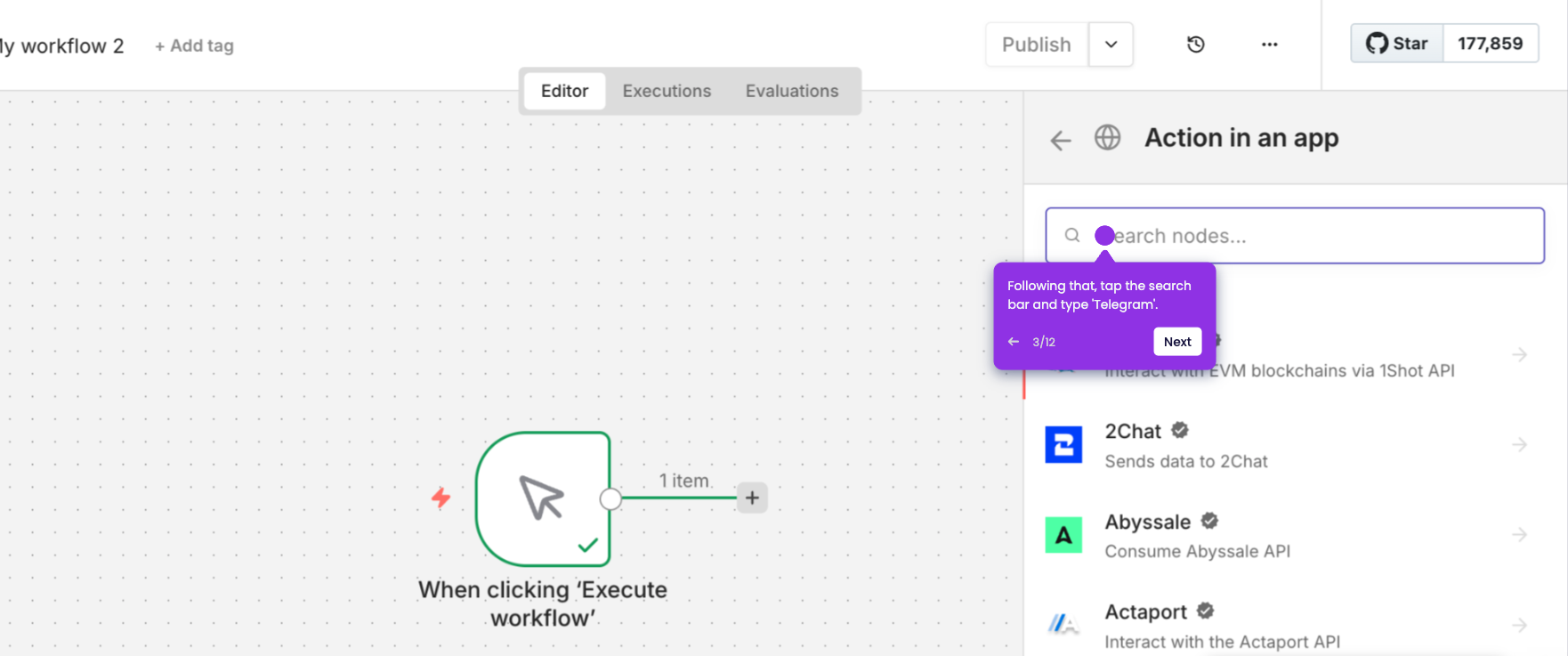Switch to the Editor tab
Image resolution: width=1568 pixels, height=656 pixels.
click(564, 91)
